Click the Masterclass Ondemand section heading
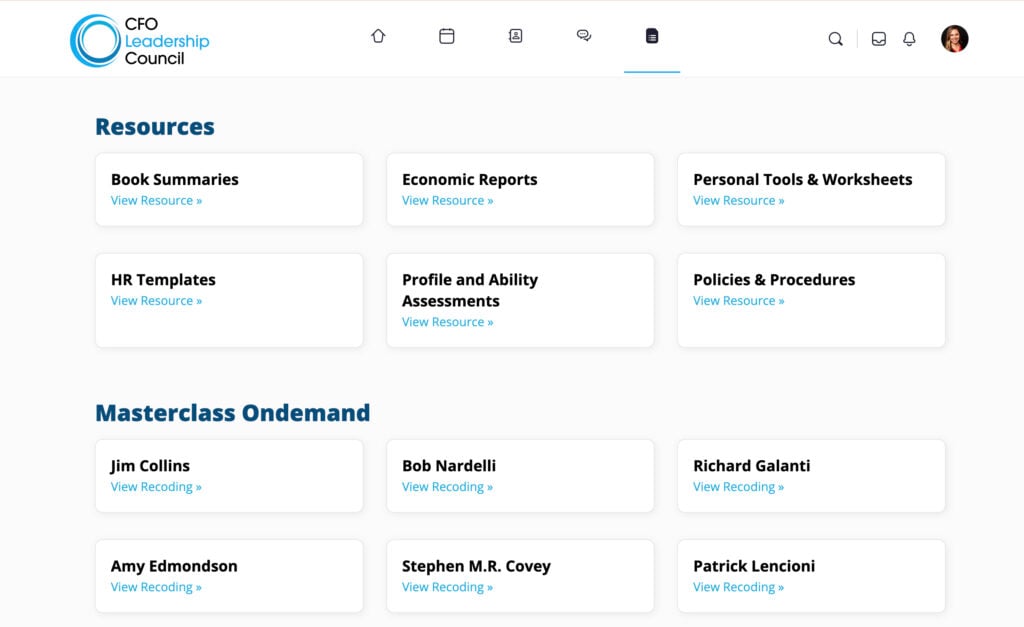The image size is (1024, 627). pyautogui.click(x=232, y=413)
